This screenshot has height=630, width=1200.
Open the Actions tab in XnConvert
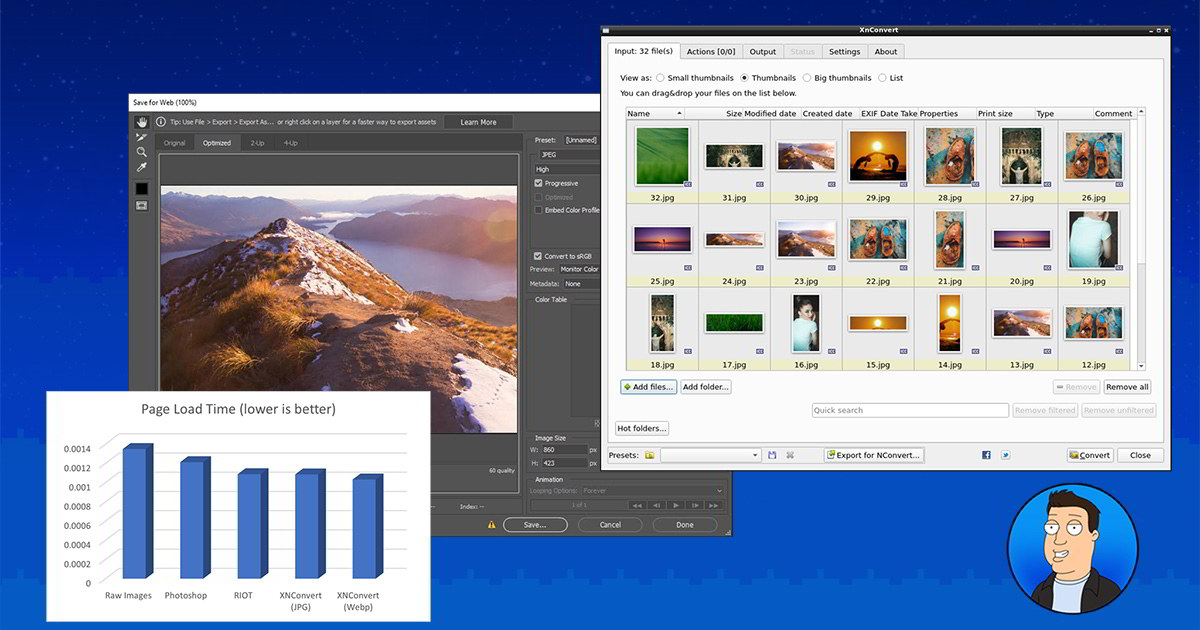pyautogui.click(x=710, y=51)
